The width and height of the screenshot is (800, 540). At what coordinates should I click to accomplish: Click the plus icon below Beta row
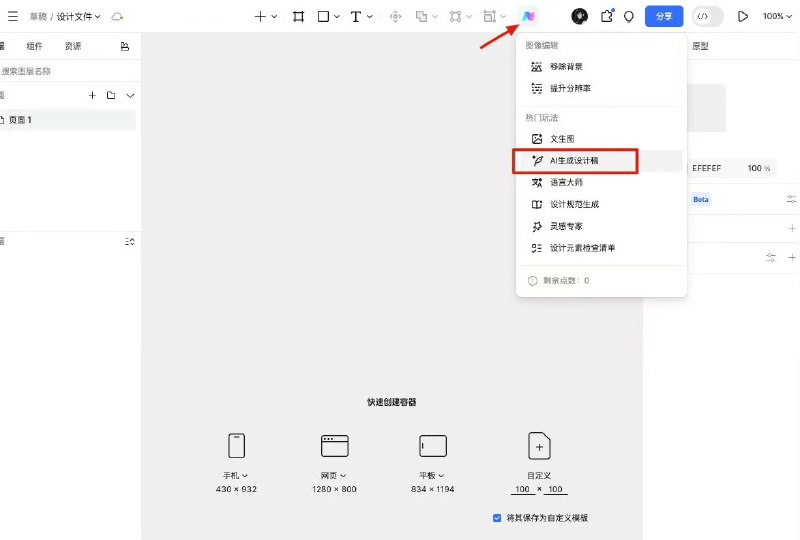792,228
